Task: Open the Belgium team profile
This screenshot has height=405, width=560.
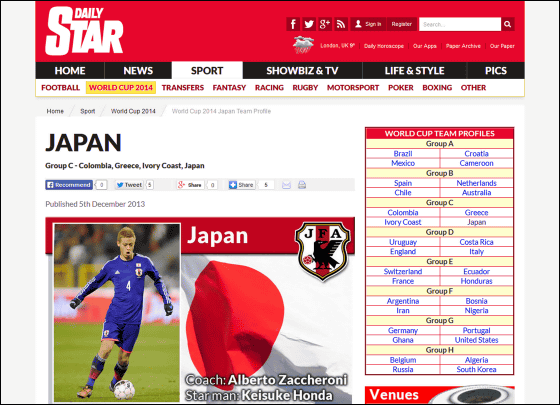Action: coord(403,360)
